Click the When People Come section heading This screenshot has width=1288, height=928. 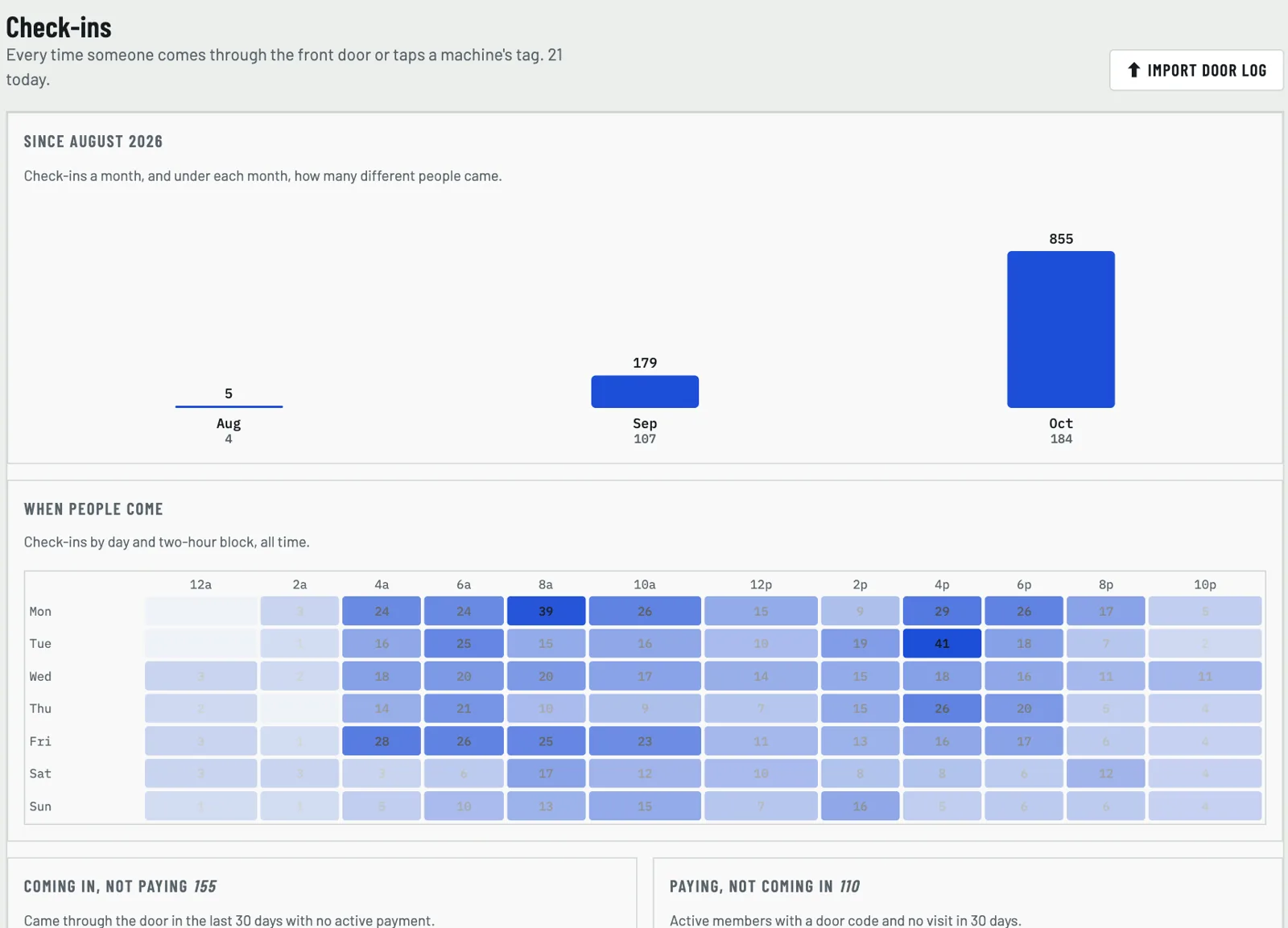(93, 509)
